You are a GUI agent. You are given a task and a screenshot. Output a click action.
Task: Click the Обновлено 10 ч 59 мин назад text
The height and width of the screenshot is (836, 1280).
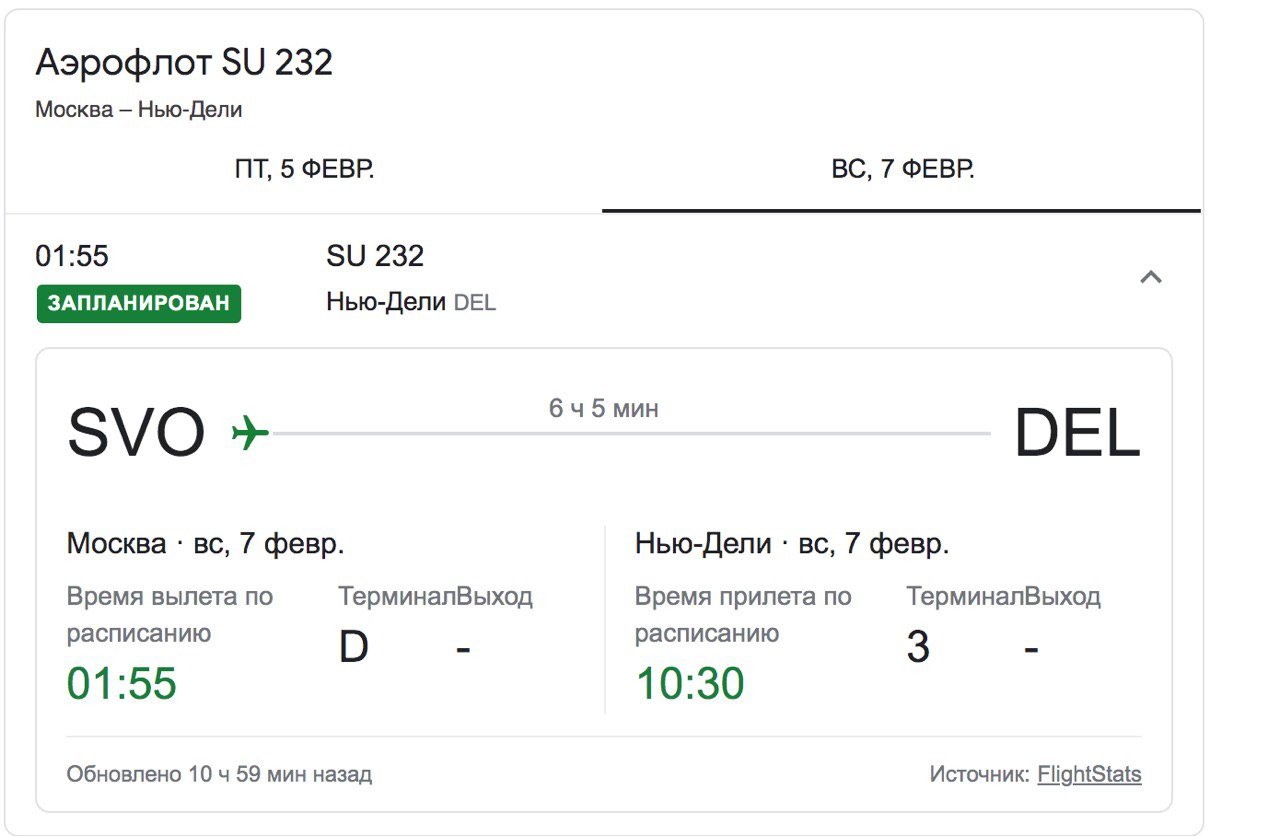click(219, 774)
